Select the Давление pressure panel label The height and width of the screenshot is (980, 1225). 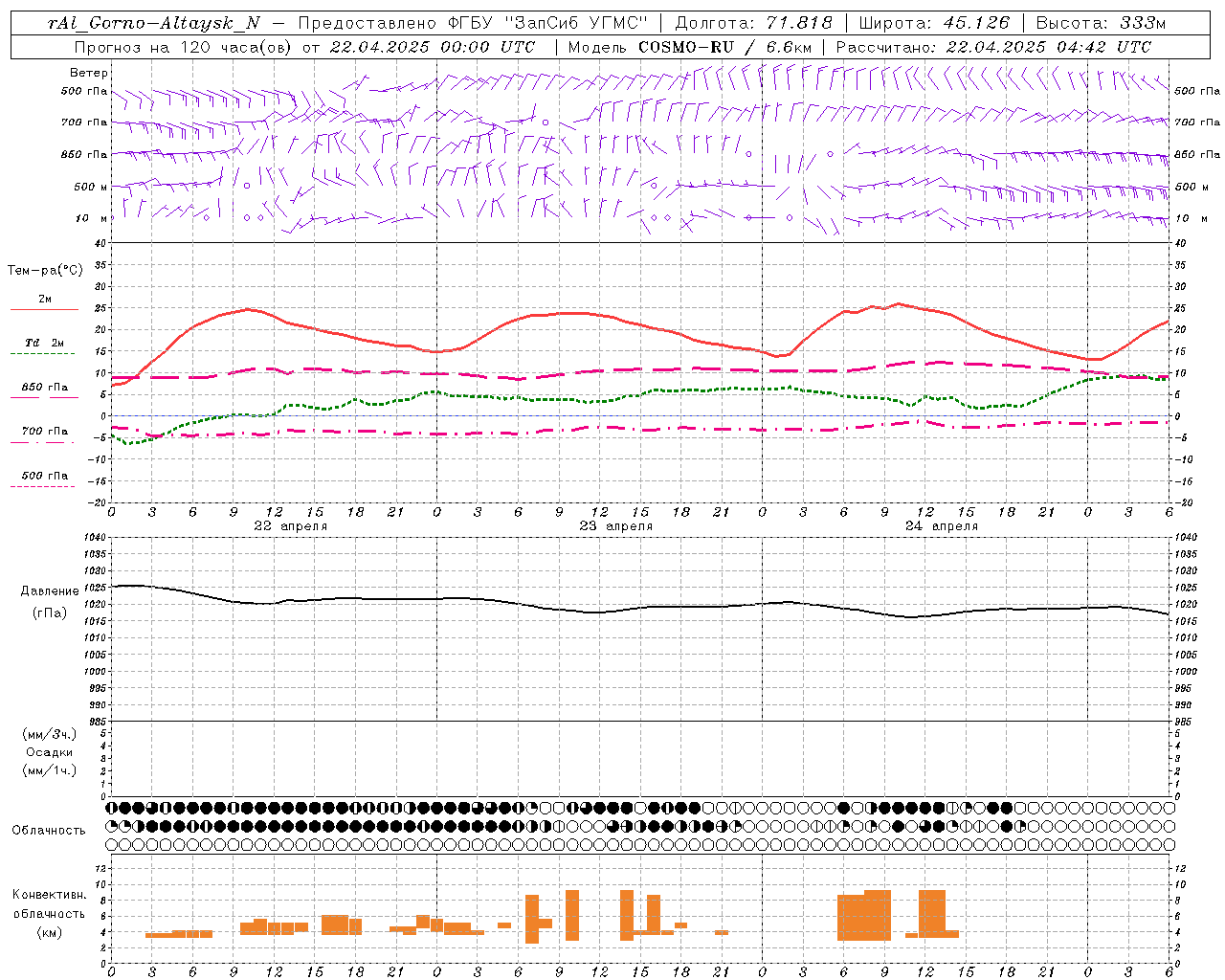click(50, 590)
